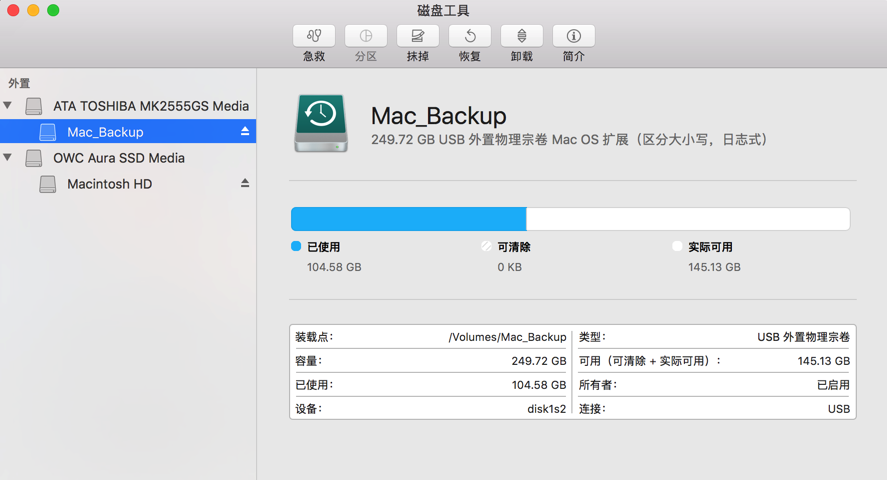The width and height of the screenshot is (887, 480).
Task: Eject the Mac_Backup volume
Action: [x=245, y=131]
